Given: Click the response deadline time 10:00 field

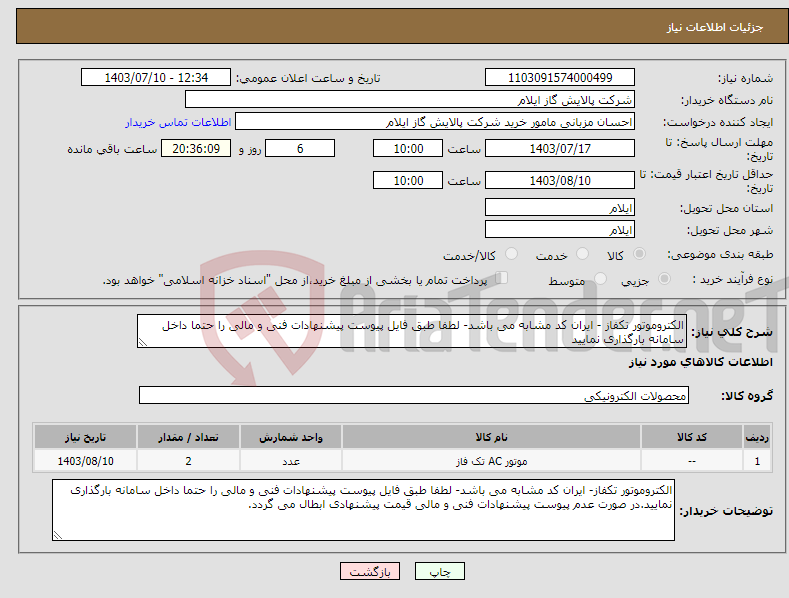Looking at the screenshot, I should tap(408, 148).
